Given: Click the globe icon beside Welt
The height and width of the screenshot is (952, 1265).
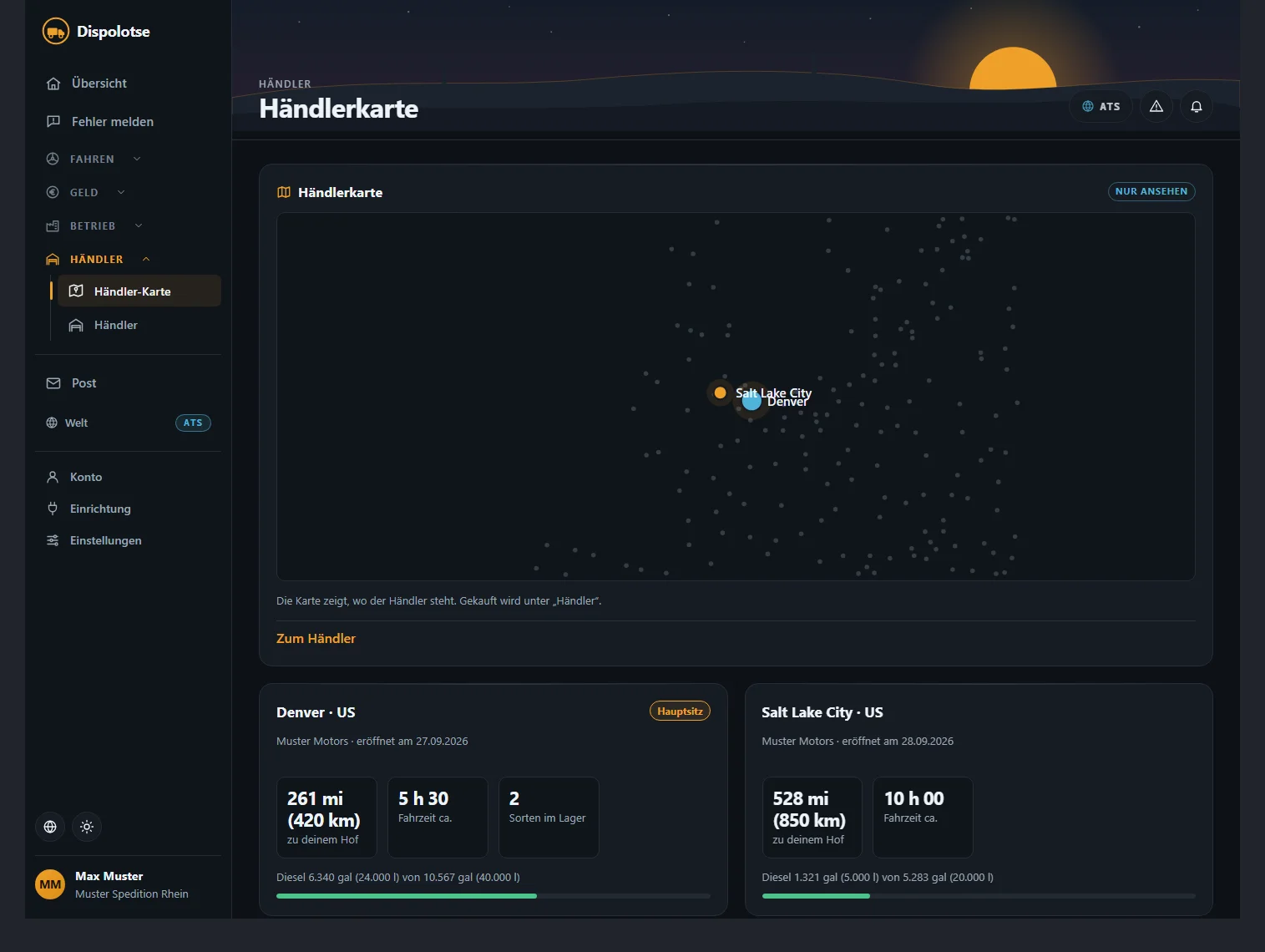Looking at the screenshot, I should (x=52, y=423).
